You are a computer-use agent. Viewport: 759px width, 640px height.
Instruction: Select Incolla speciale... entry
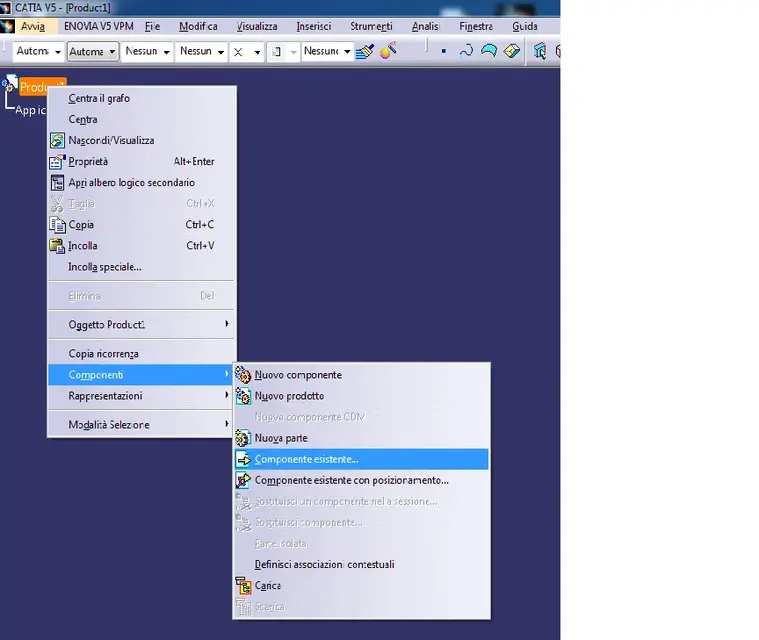point(141,267)
